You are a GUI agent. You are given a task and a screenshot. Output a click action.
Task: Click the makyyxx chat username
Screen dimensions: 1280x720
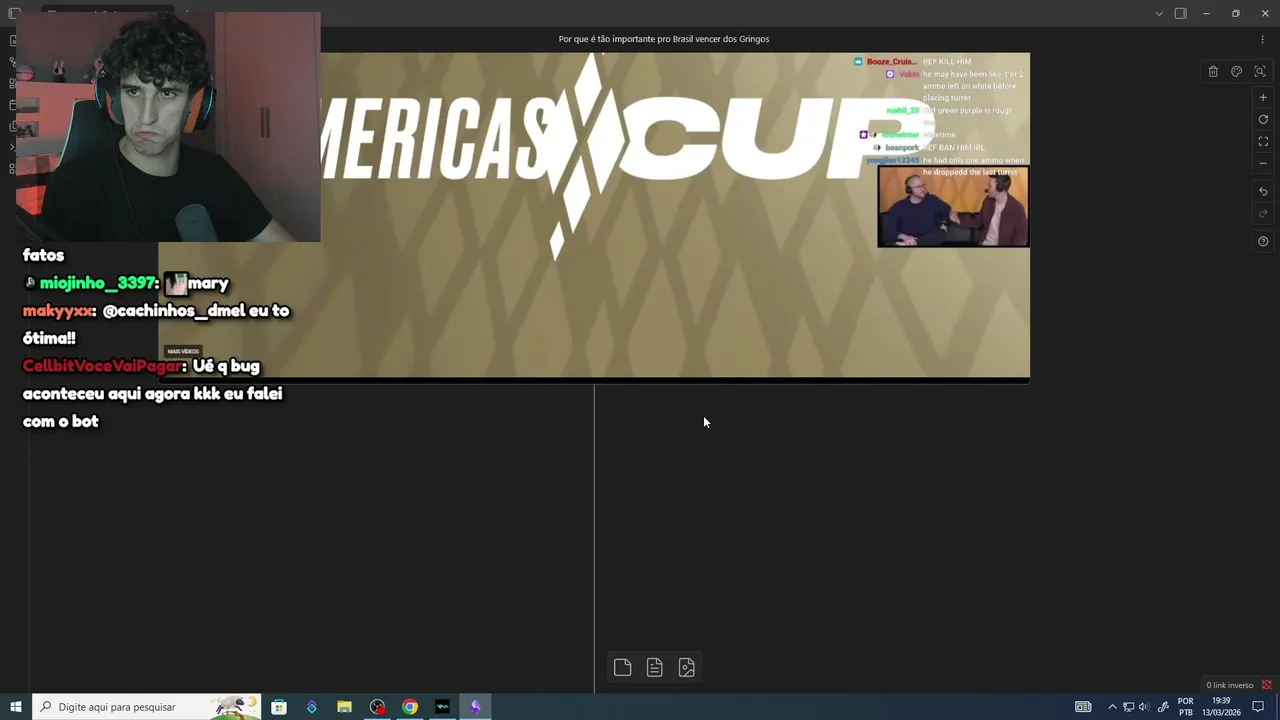pyautogui.click(x=58, y=311)
